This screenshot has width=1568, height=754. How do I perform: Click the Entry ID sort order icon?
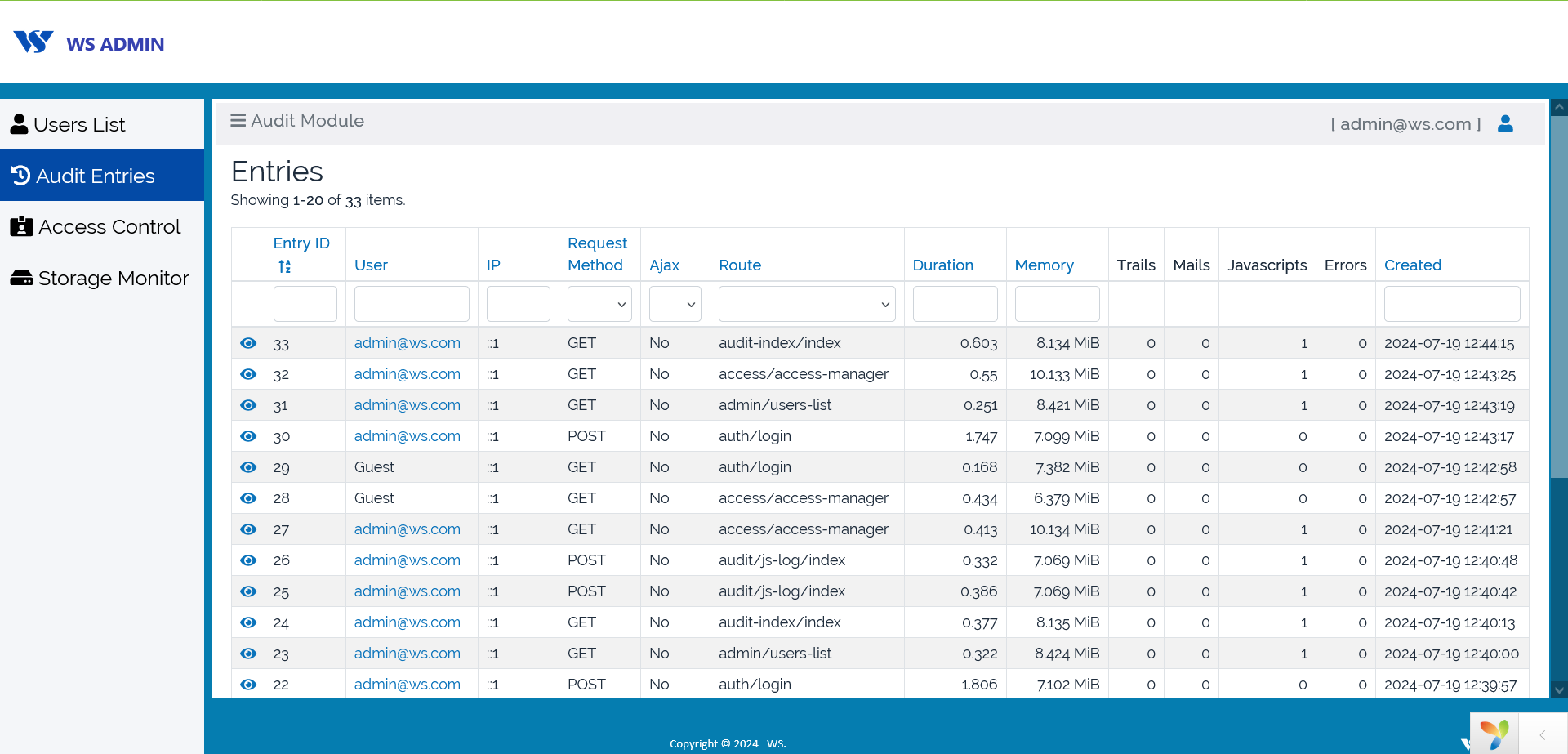coord(284,266)
